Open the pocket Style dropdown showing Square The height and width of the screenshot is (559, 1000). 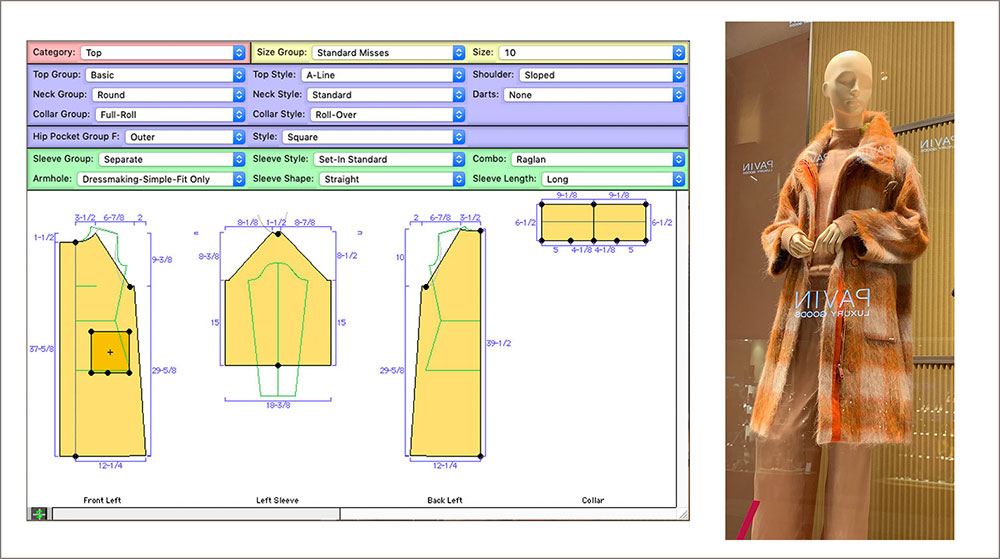(x=373, y=137)
